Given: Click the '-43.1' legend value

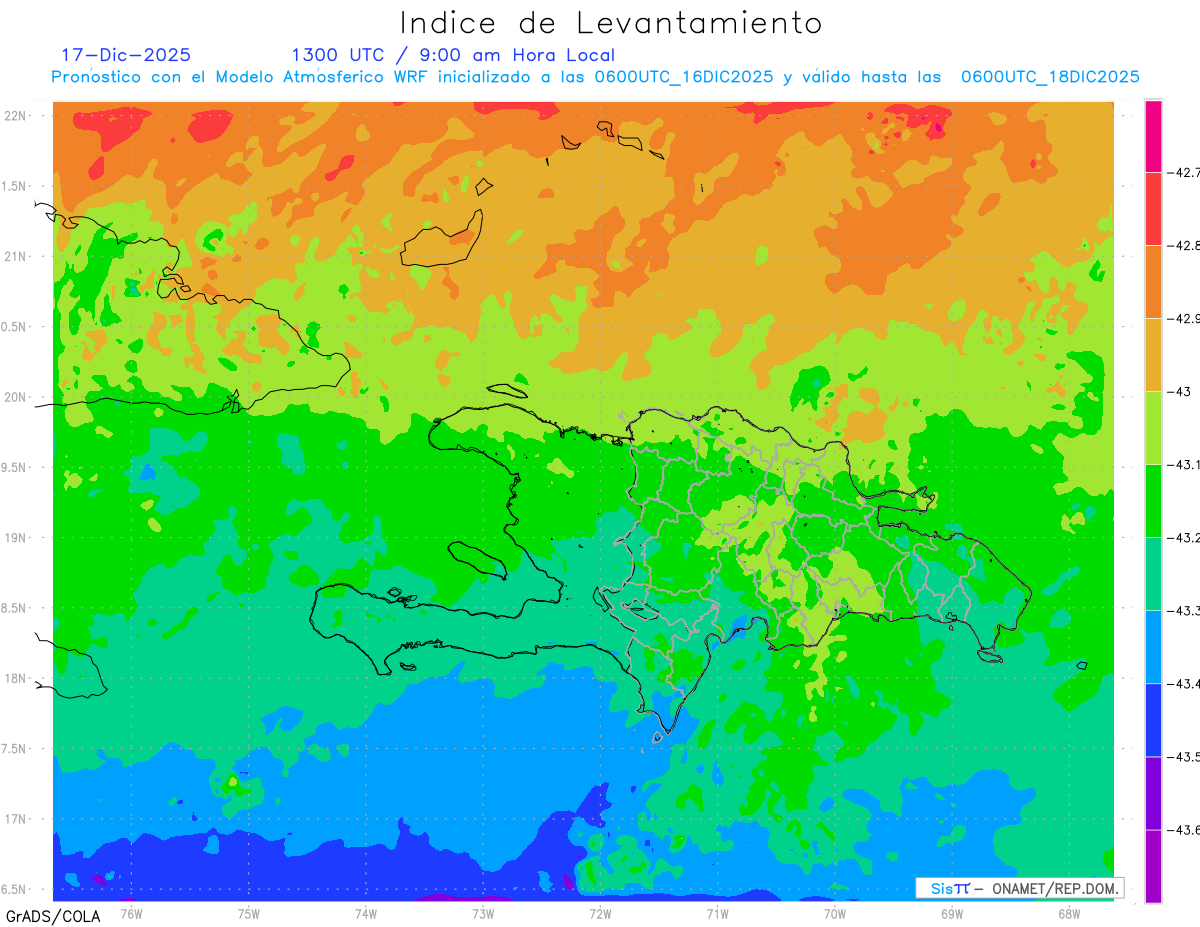Looking at the screenshot, I should [1183, 465].
